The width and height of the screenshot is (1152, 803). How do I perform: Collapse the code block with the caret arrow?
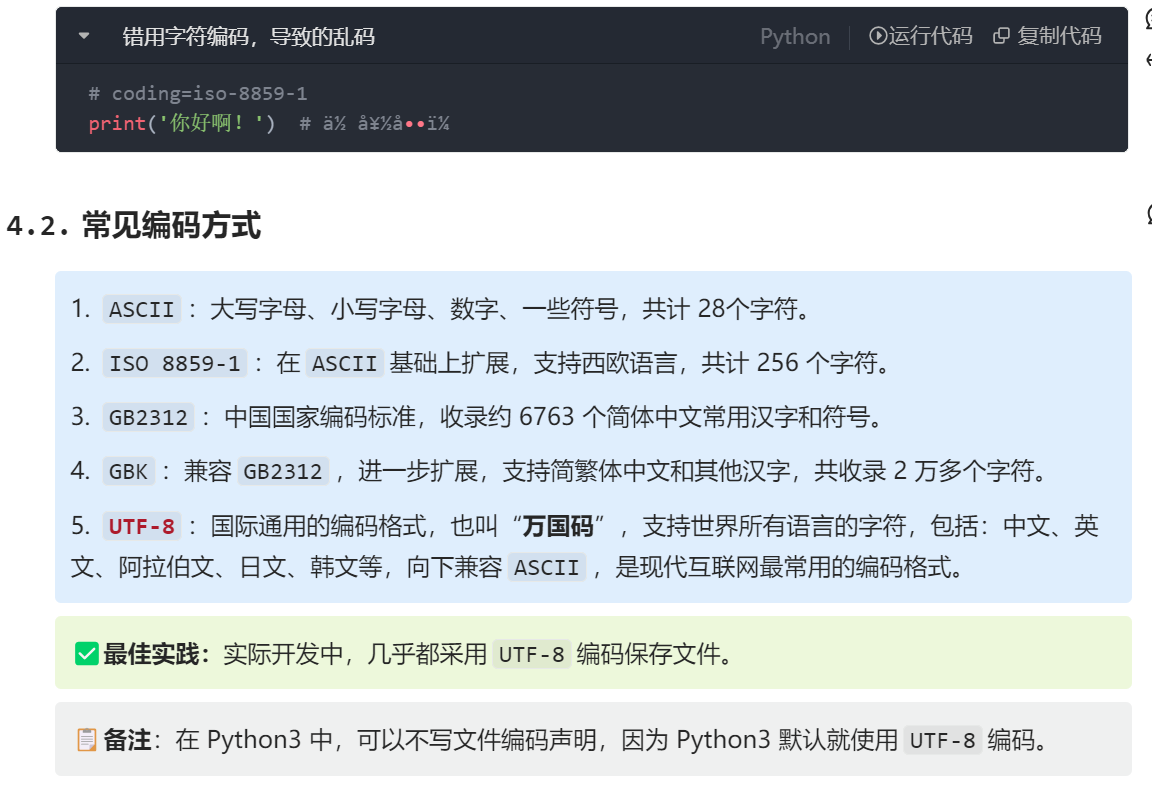(84, 35)
